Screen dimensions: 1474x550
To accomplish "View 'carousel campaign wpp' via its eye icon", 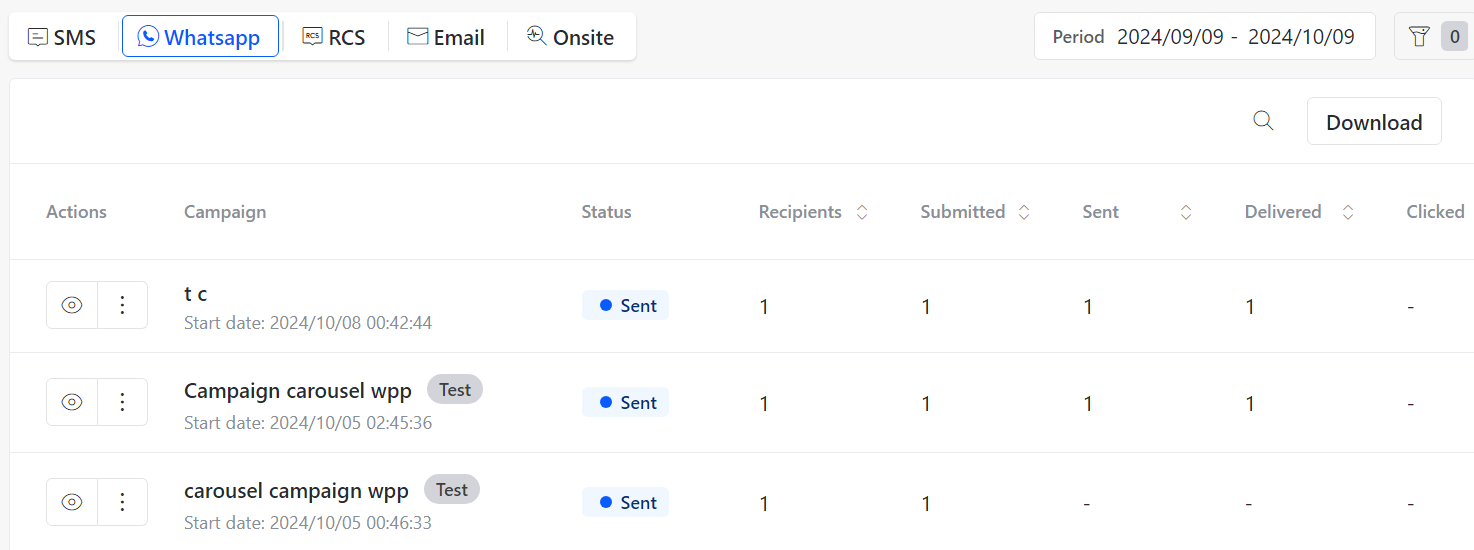I will [x=72, y=502].
